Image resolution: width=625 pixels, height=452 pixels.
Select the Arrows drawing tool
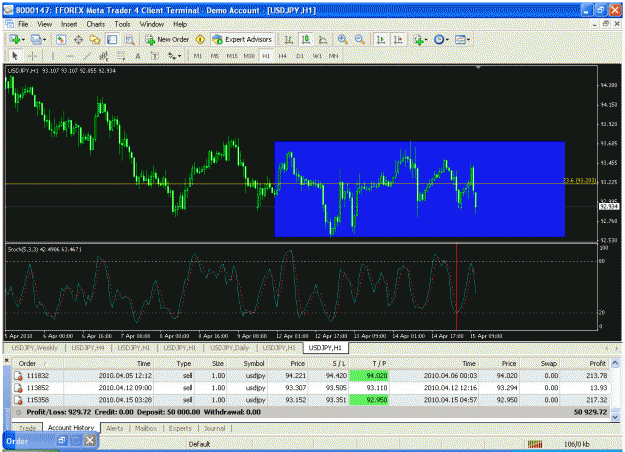coord(172,56)
